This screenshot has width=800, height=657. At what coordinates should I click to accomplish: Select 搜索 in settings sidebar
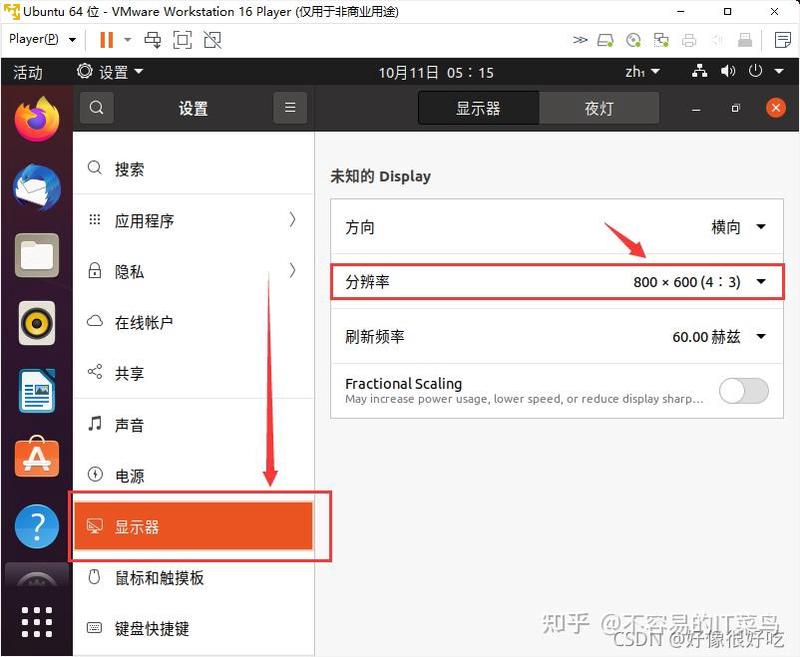click(x=194, y=168)
